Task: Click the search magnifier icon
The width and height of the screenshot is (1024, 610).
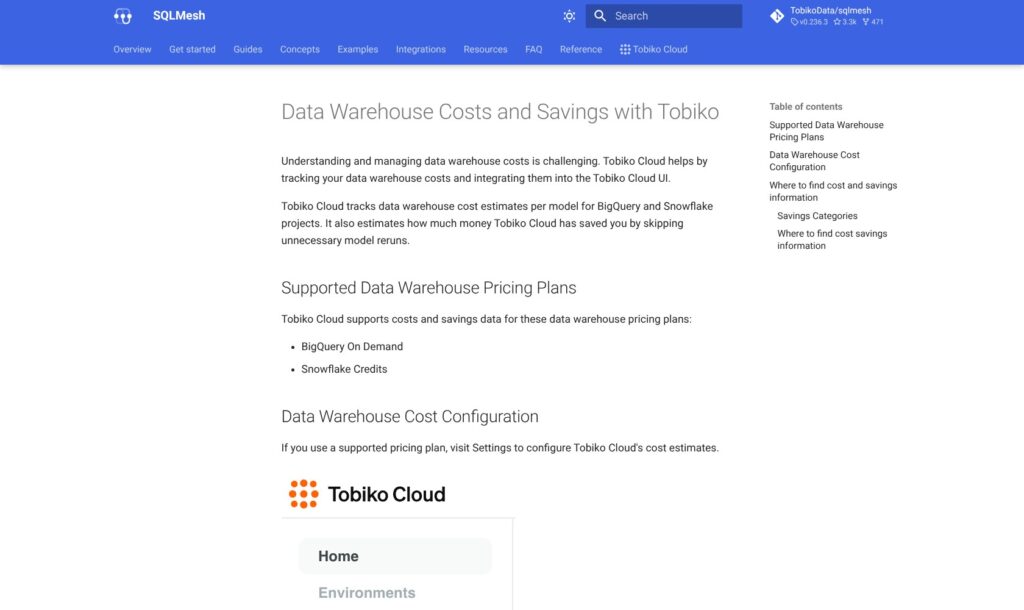Action: 600,16
